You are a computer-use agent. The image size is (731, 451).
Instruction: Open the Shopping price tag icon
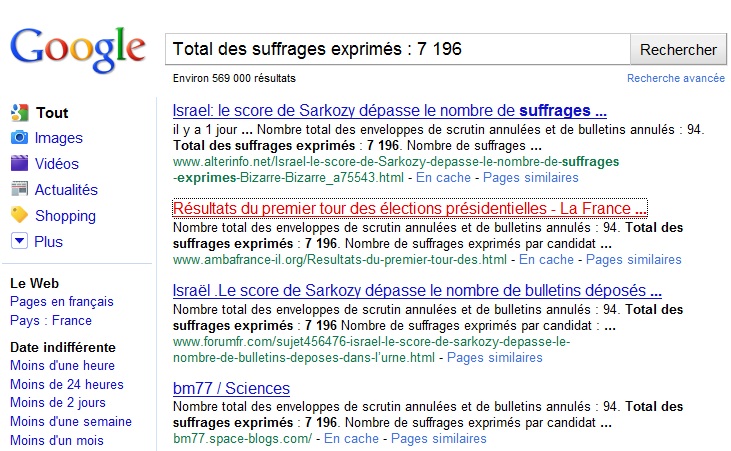click(x=19, y=215)
